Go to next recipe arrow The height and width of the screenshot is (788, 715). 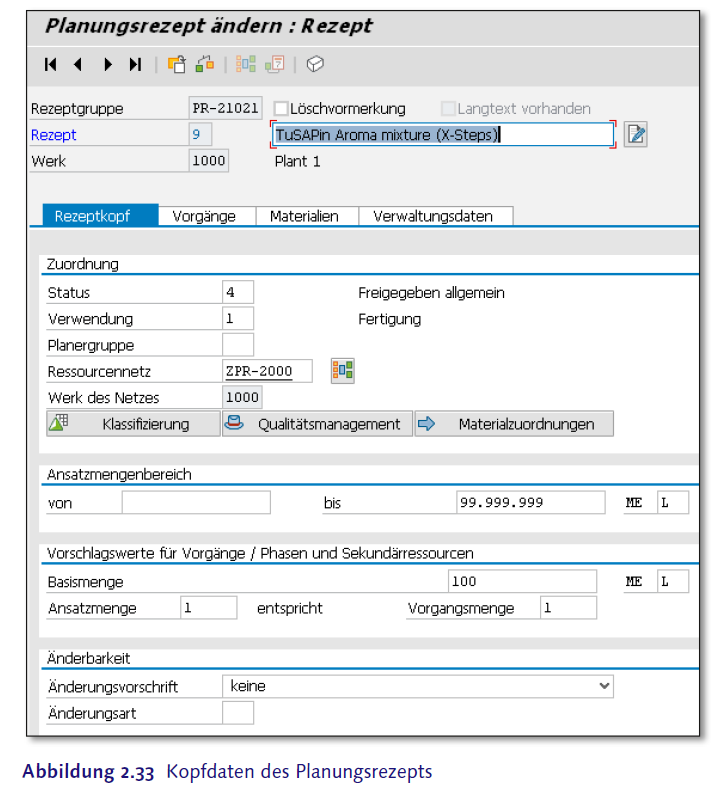(x=107, y=65)
